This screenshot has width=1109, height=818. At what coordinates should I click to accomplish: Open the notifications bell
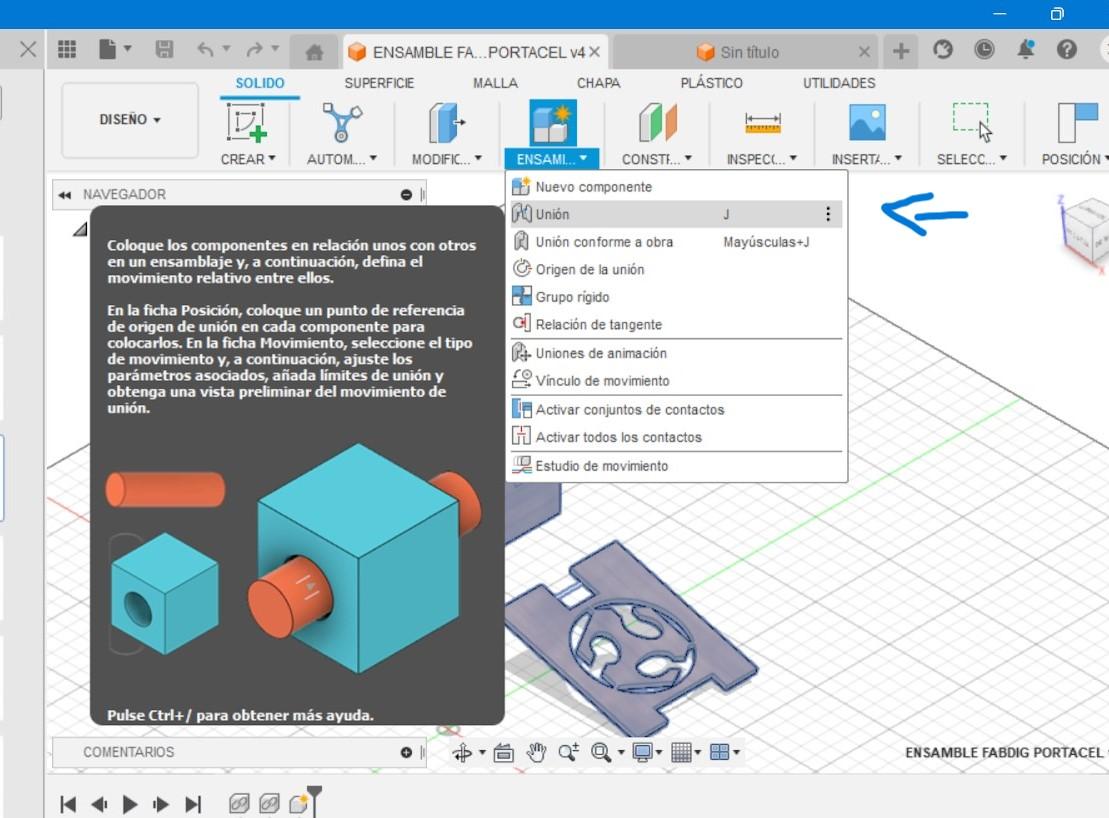[x=1026, y=49]
